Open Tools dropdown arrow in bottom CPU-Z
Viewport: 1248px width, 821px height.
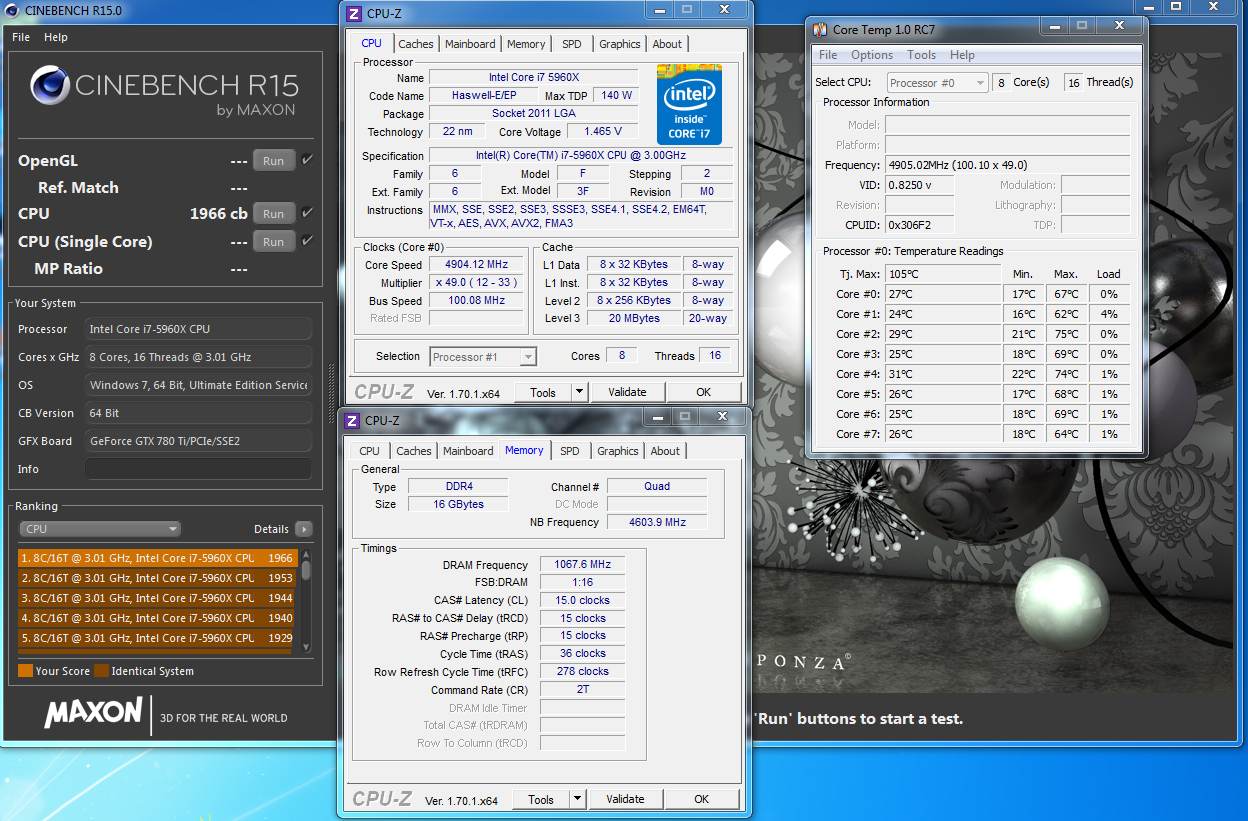coord(577,799)
